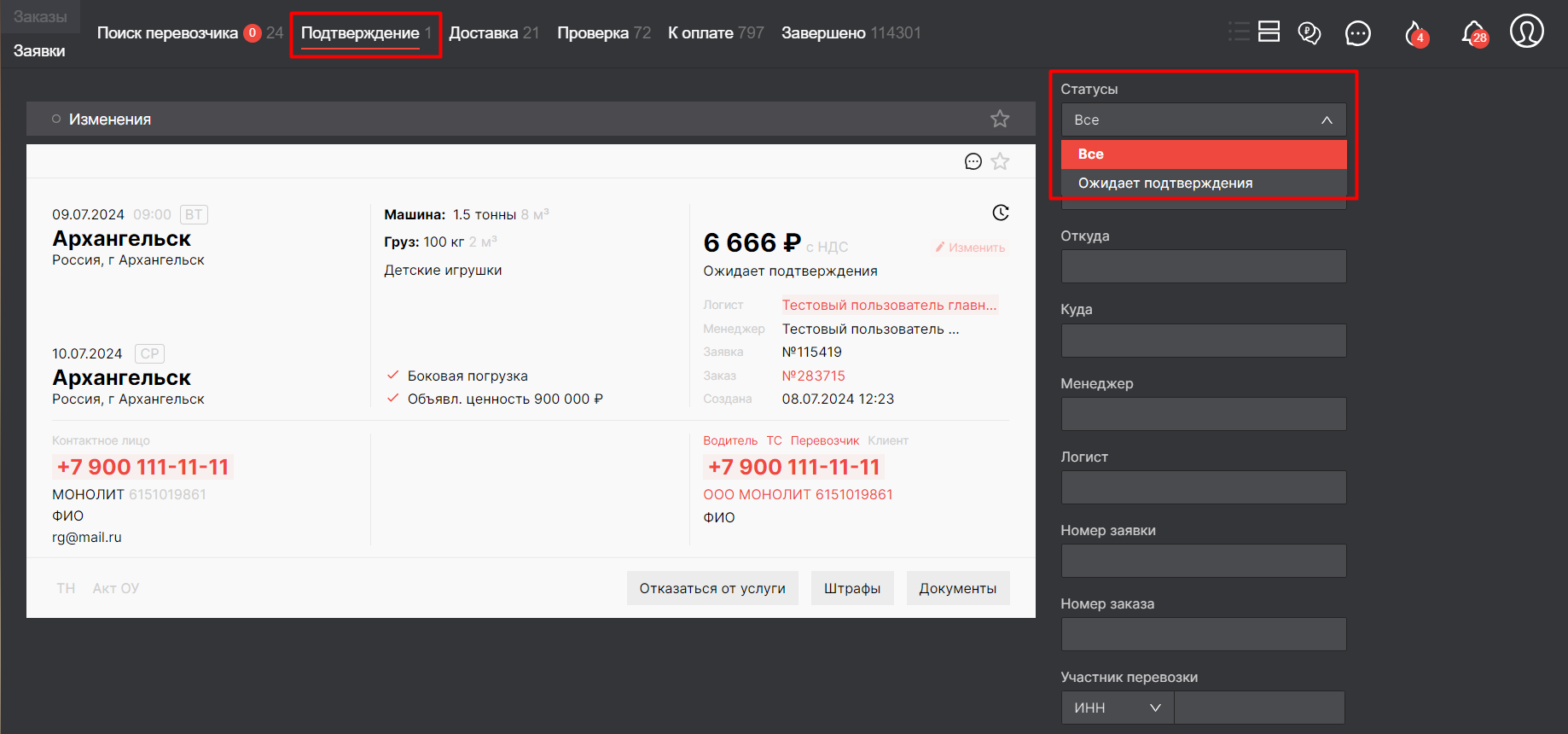Image resolution: width=1568 pixels, height=734 pixels.
Task: Focus the Откуда filter field
Action: (x=1204, y=266)
